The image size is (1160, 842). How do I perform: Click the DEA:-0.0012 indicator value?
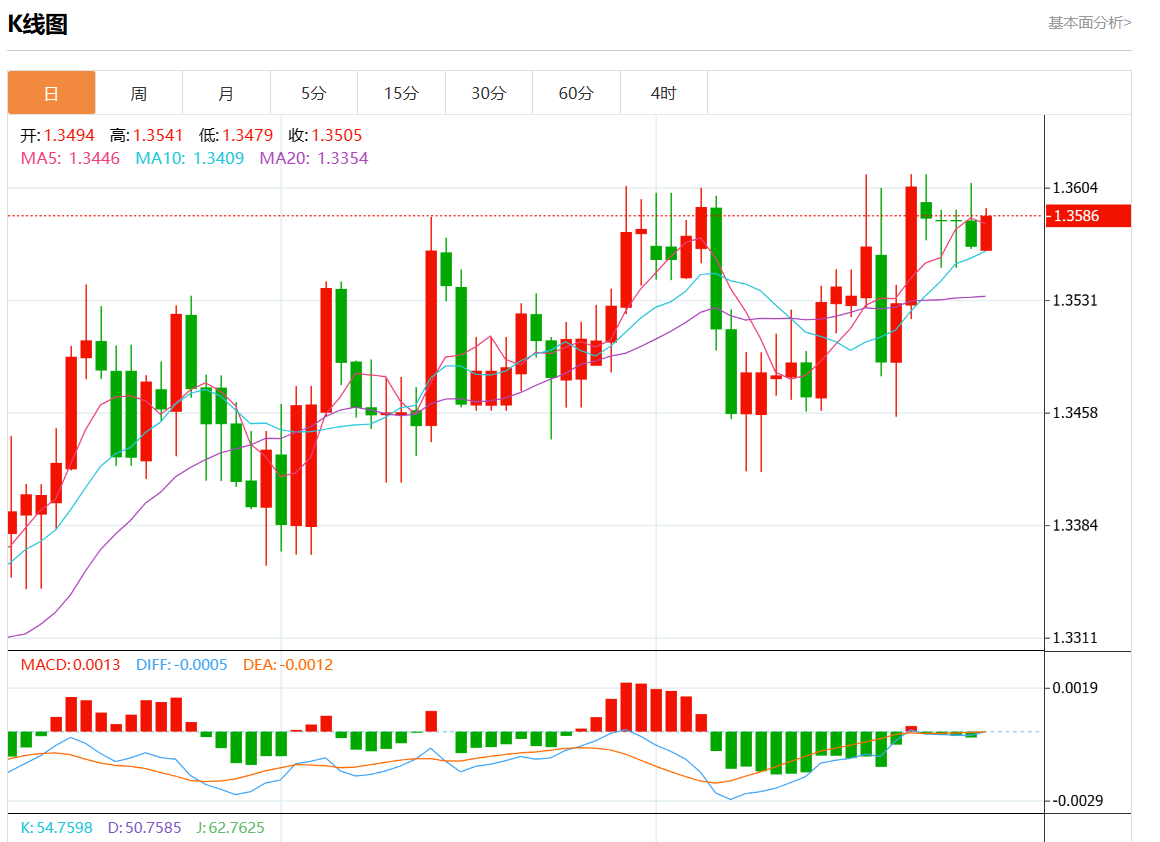point(288,664)
